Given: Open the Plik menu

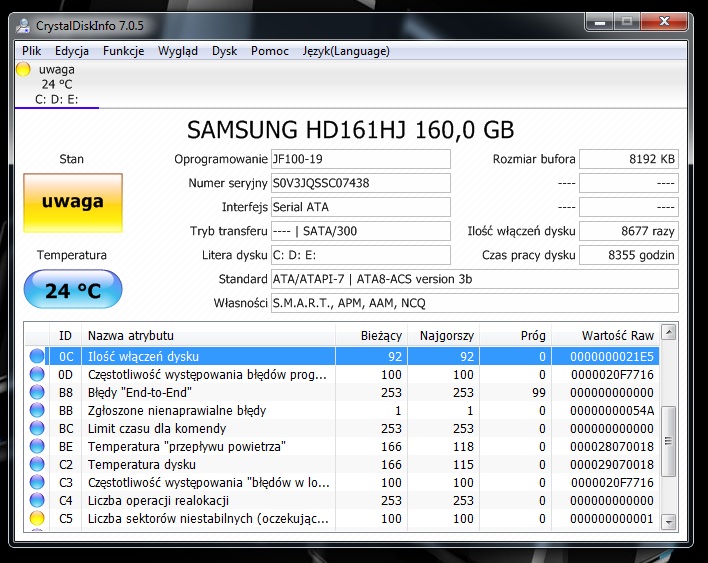Looking at the screenshot, I should pos(32,51).
